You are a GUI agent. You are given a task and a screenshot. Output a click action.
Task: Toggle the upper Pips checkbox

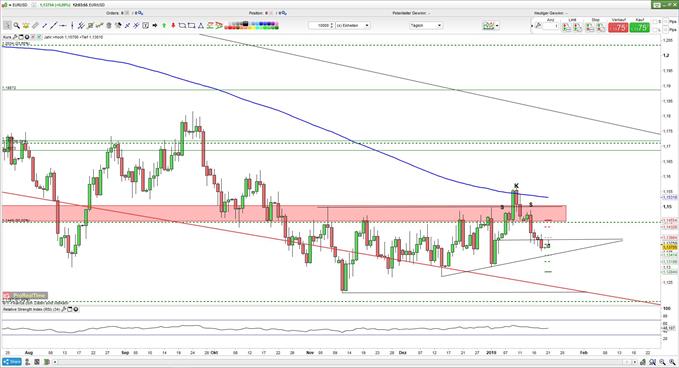click(666, 21)
